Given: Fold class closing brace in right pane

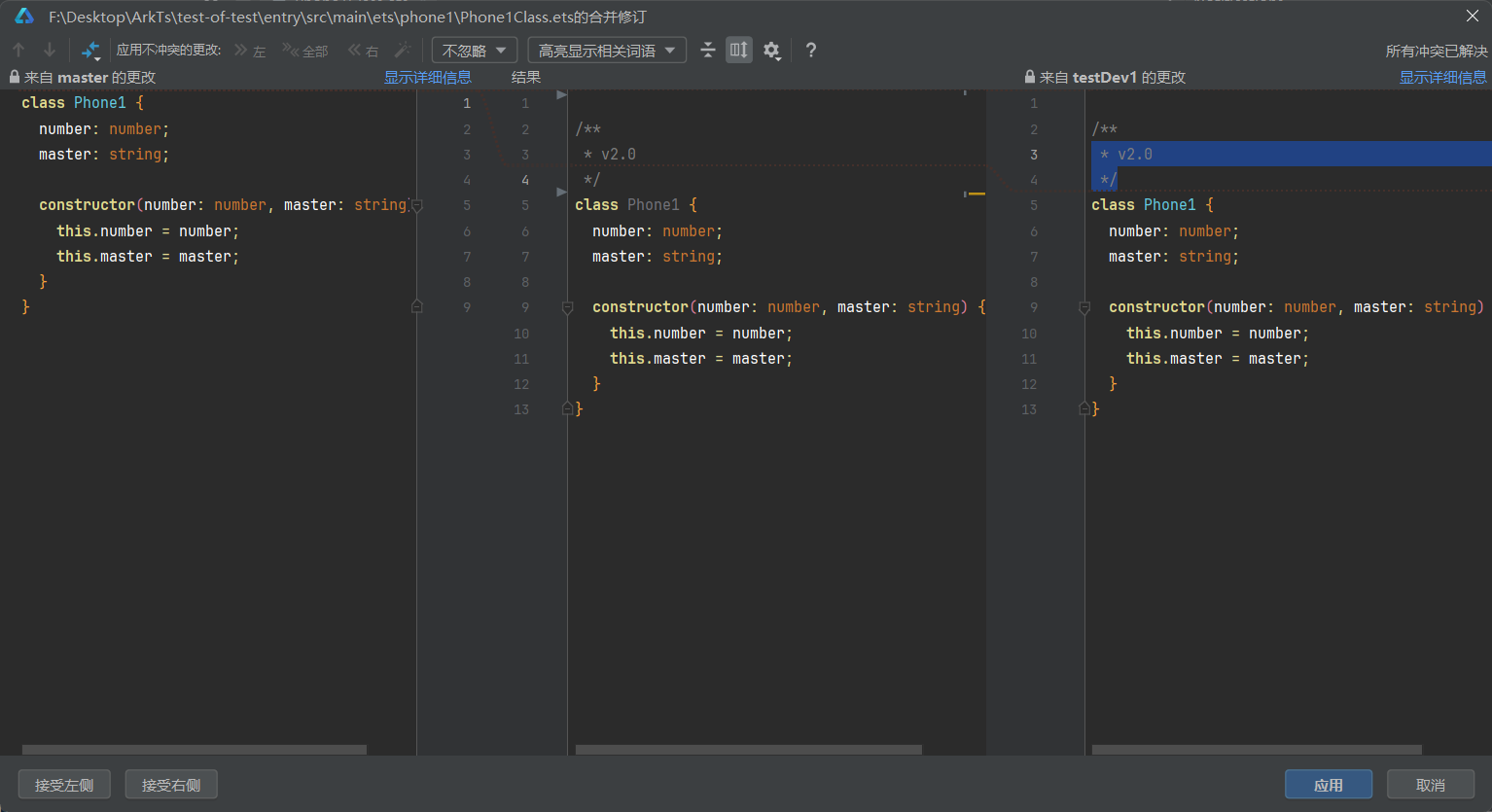Looking at the screenshot, I should pyautogui.click(x=1084, y=409).
